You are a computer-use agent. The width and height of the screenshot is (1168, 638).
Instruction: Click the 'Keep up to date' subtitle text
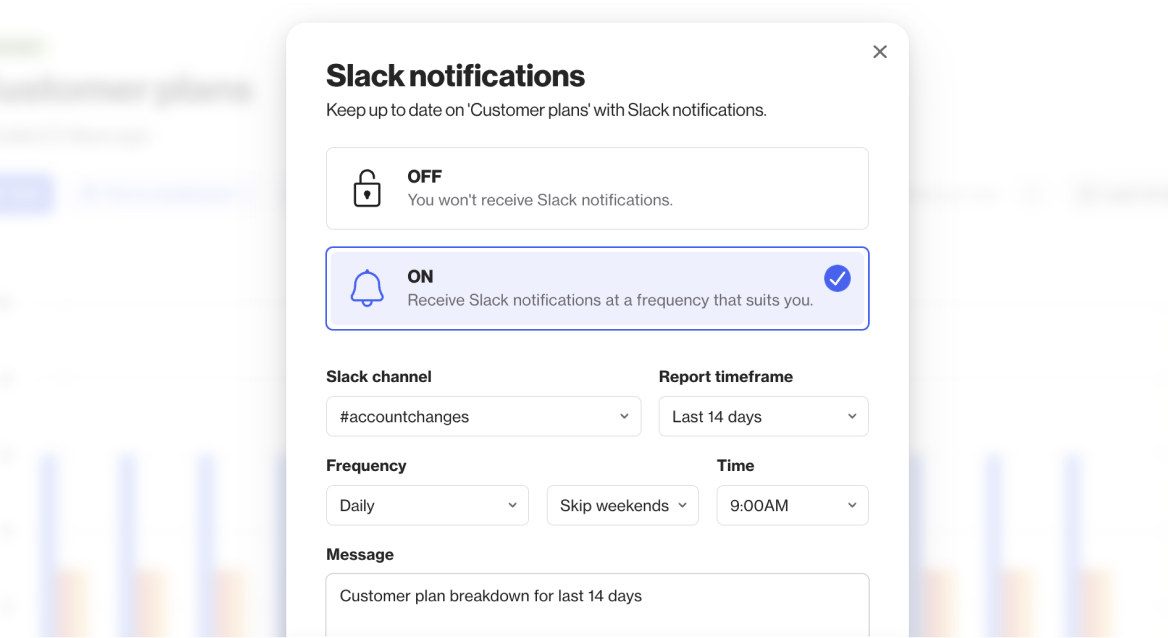(546, 110)
